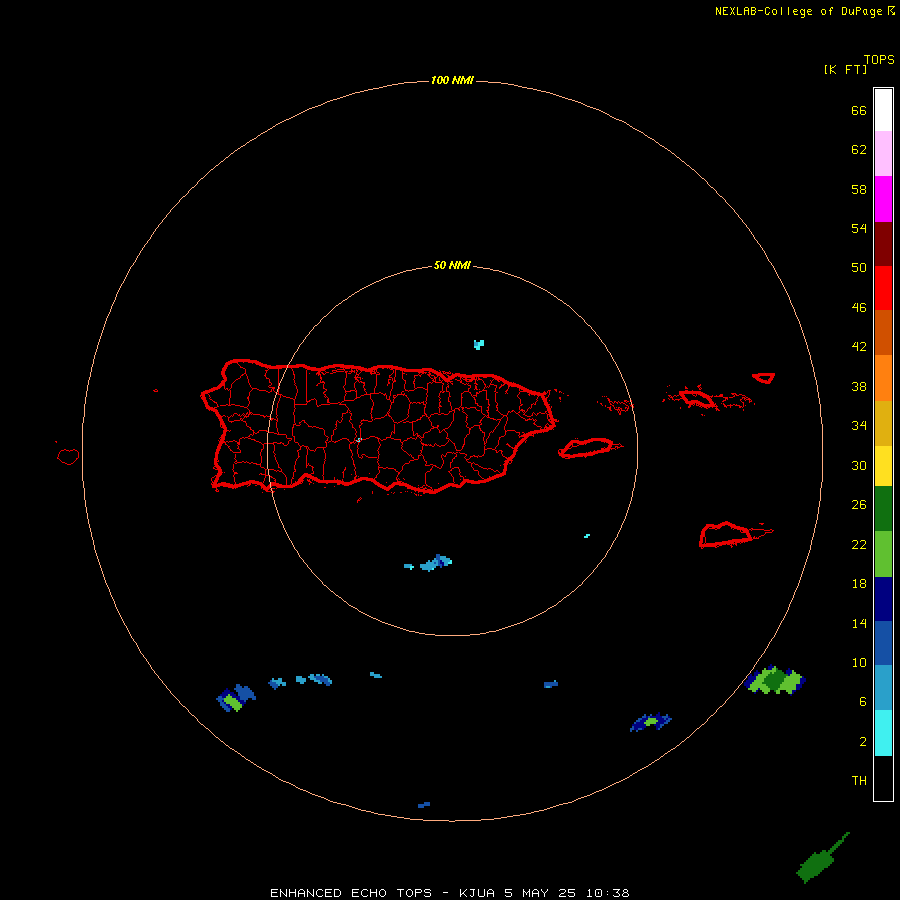Click the 38 legend value
The width and height of the screenshot is (900, 900).
(x=859, y=386)
